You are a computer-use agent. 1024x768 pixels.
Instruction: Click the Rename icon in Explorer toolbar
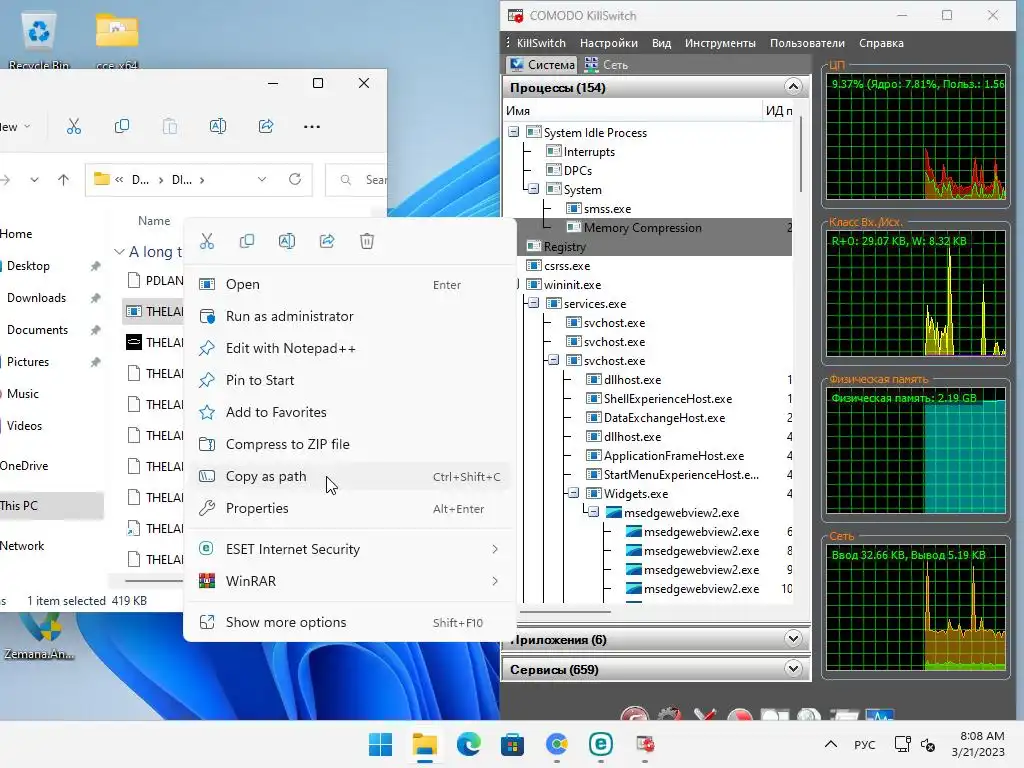point(217,126)
